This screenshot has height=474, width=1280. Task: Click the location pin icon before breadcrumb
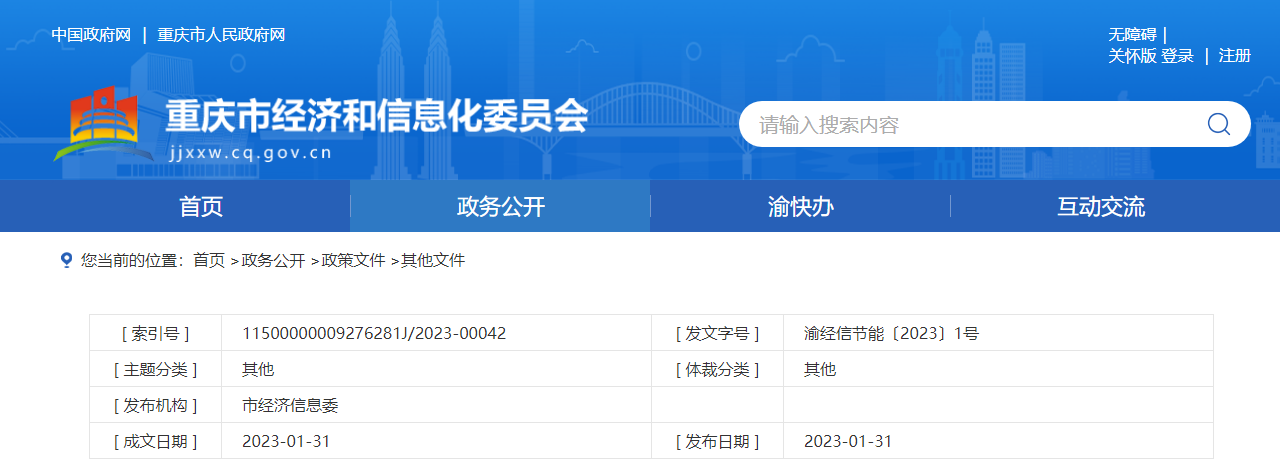click(67, 260)
